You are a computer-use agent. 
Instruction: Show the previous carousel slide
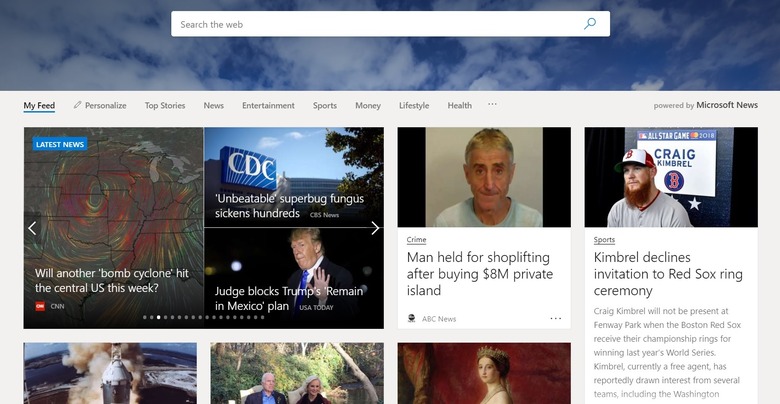32,228
